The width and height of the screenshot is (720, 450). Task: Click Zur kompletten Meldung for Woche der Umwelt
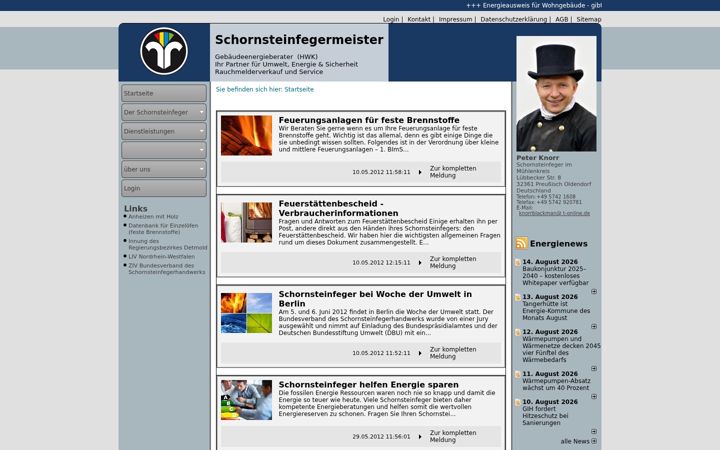[x=453, y=353]
